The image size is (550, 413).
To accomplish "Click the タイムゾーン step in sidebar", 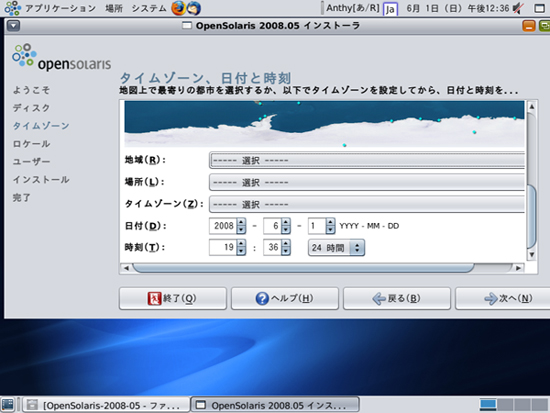I will tap(41, 126).
